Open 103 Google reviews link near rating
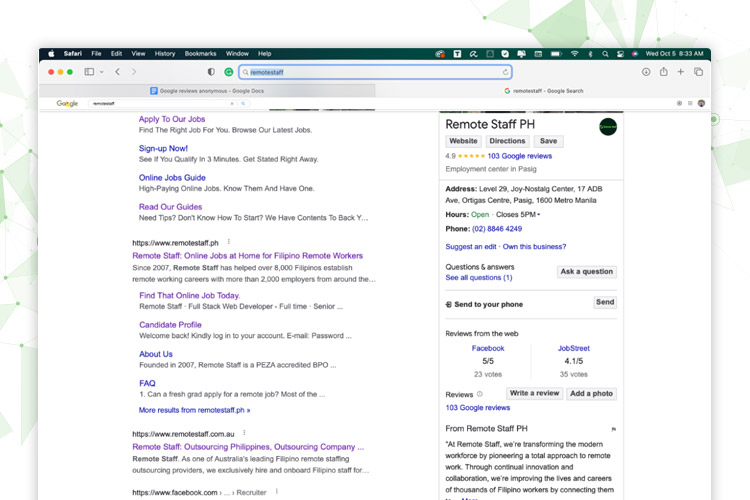 [519, 156]
